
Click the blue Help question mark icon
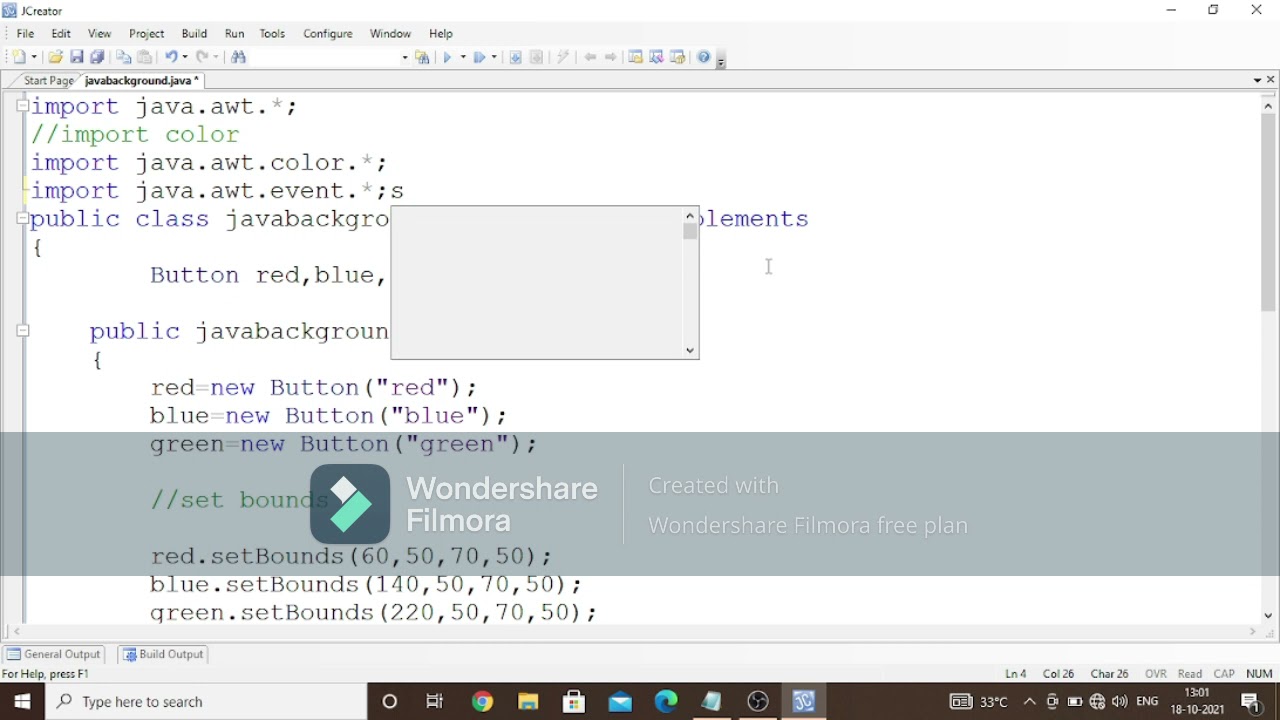(x=704, y=57)
